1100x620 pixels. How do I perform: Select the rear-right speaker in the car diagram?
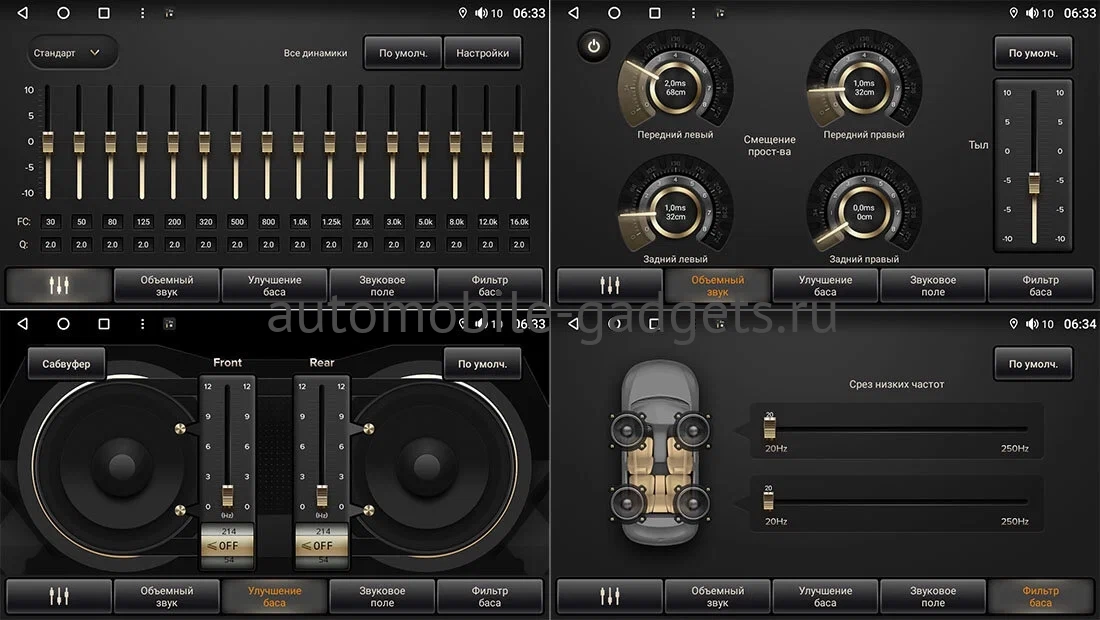click(688, 499)
